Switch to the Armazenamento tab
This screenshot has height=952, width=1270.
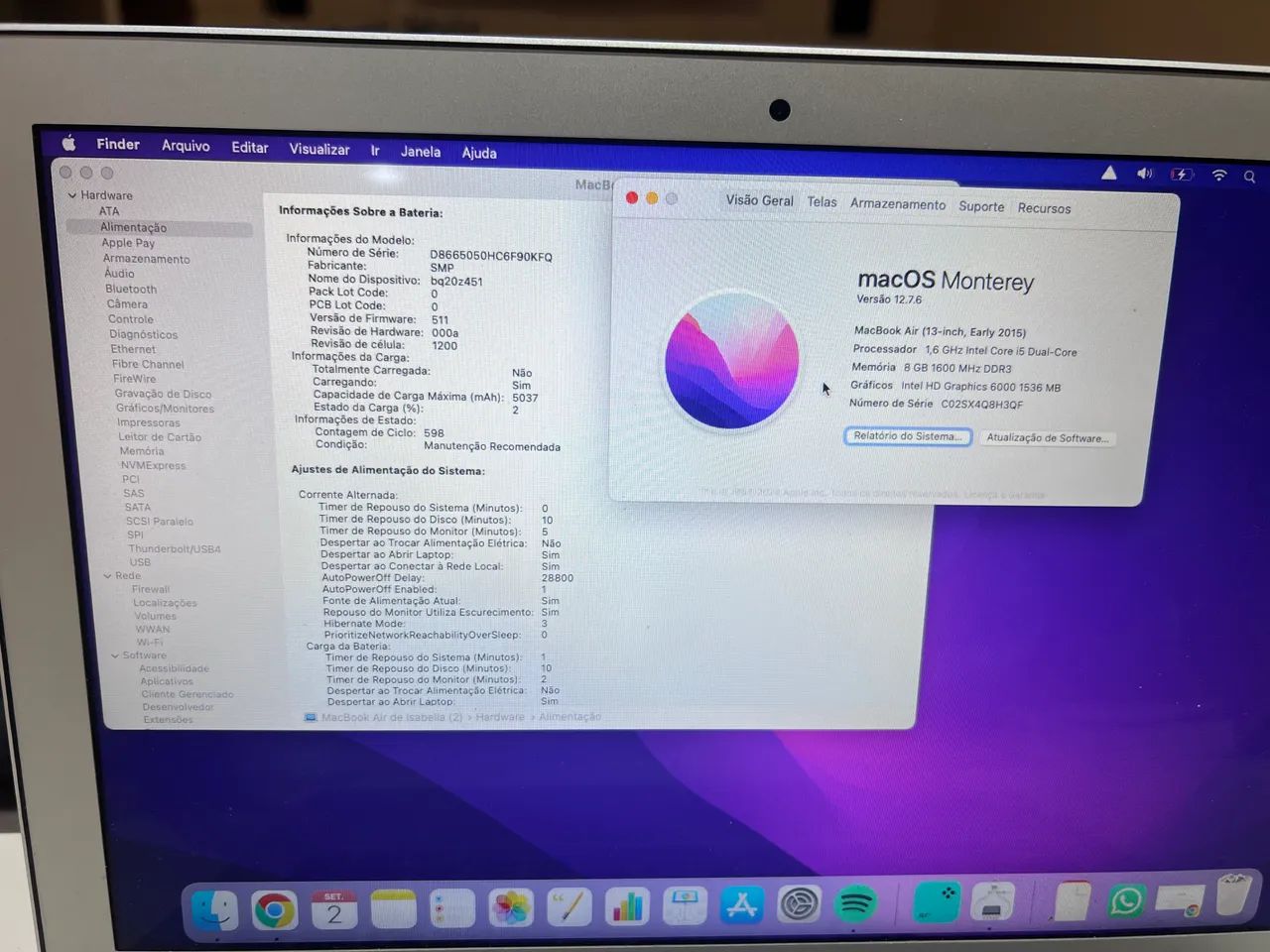click(x=897, y=204)
